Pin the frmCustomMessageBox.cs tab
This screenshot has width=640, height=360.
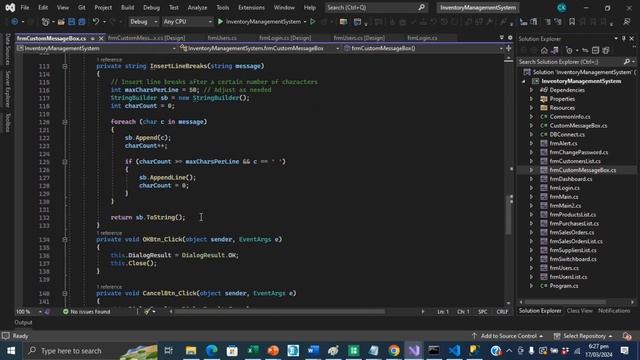[x=93, y=38]
